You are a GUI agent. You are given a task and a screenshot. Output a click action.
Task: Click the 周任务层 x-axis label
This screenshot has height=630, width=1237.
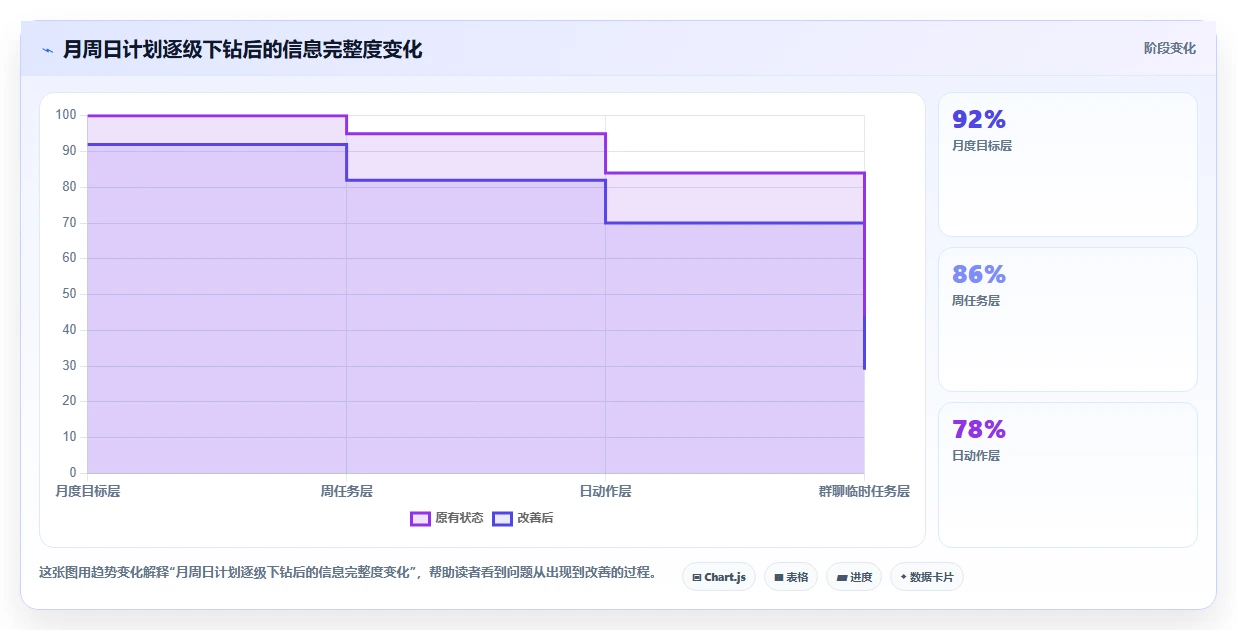[x=346, y=491]
